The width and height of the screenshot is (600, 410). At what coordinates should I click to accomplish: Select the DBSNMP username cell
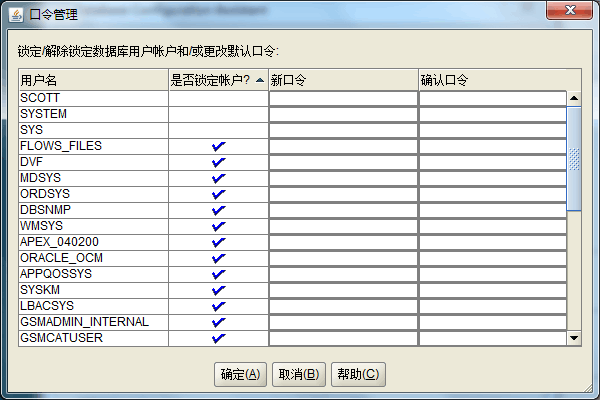93,211
